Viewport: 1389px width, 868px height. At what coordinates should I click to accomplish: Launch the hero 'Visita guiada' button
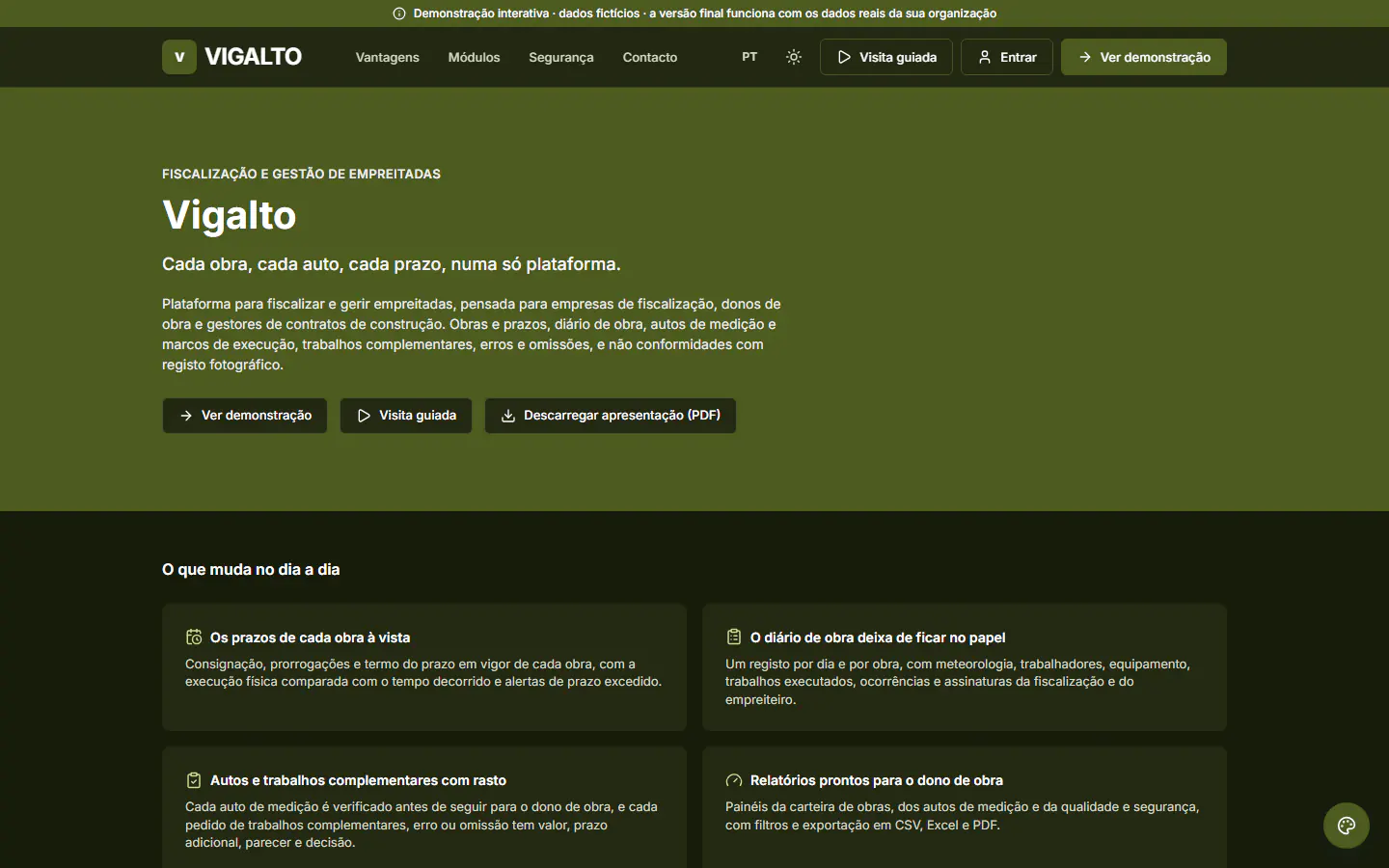406,416
